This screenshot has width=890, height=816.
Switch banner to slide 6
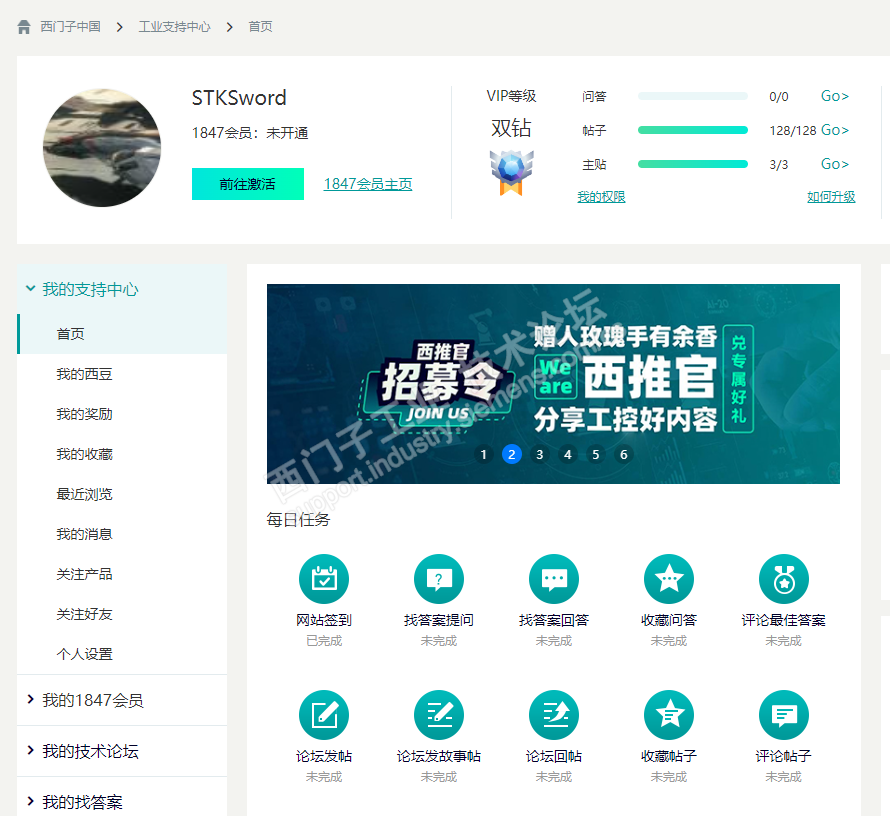coord(624,455)
